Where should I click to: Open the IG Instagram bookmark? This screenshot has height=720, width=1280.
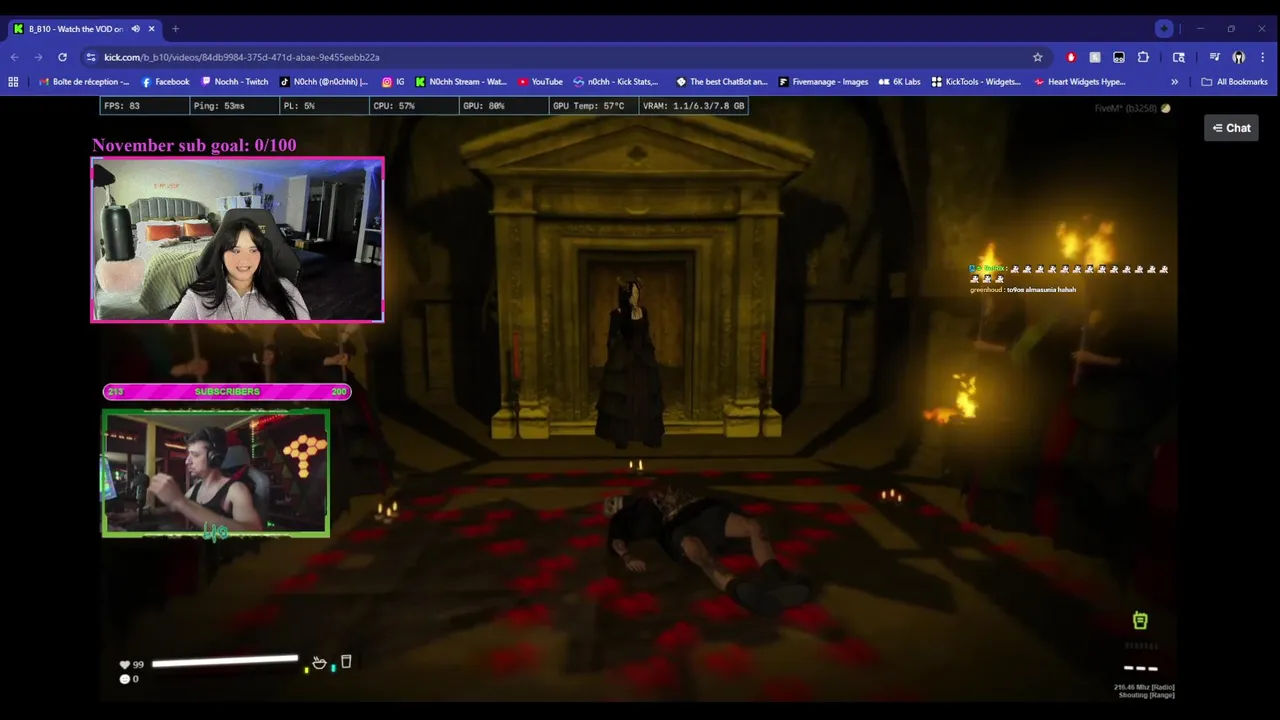[393, 82]
